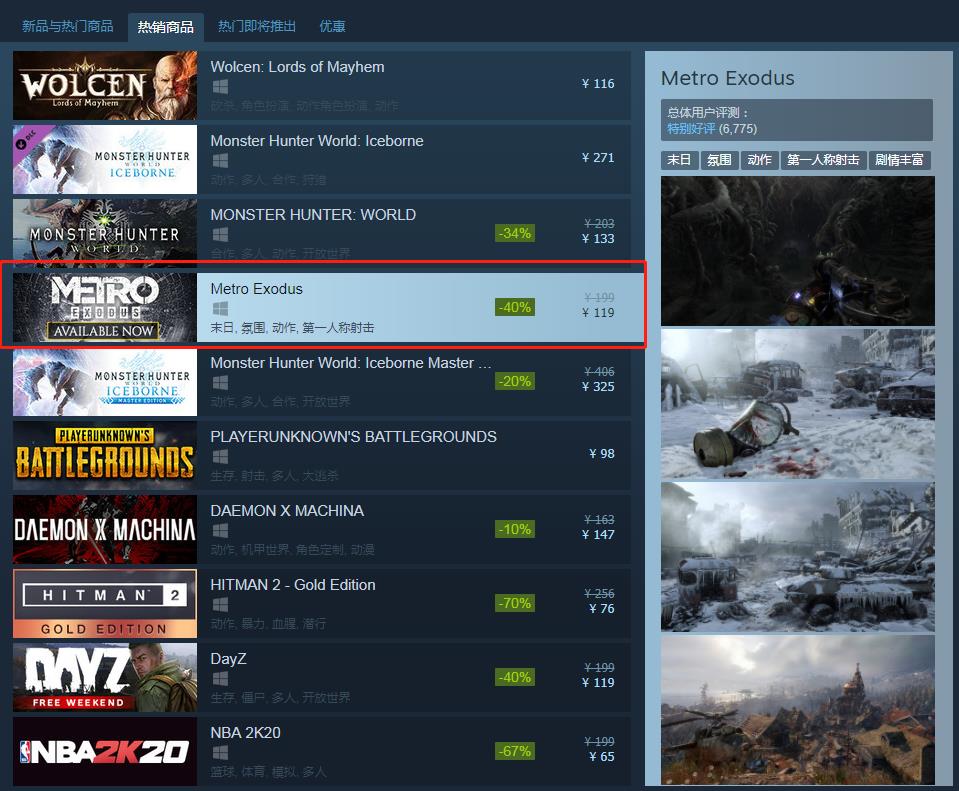Click Windows icon under Metro Exodus row

[220, 308]
